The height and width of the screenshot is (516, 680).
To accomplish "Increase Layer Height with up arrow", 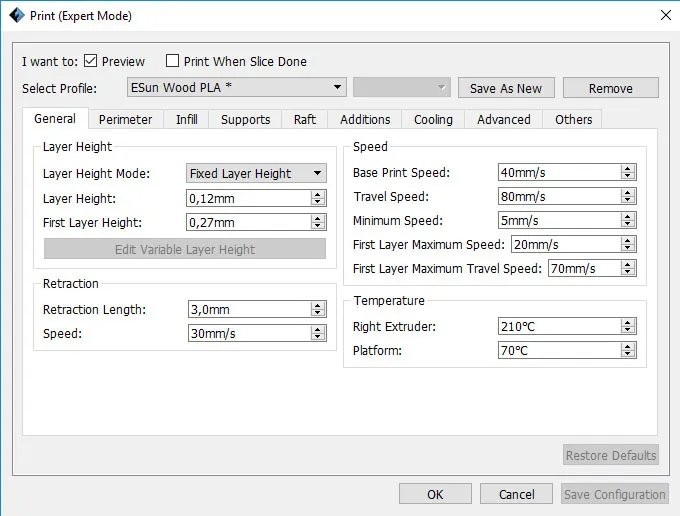I will tap(318, 194).
